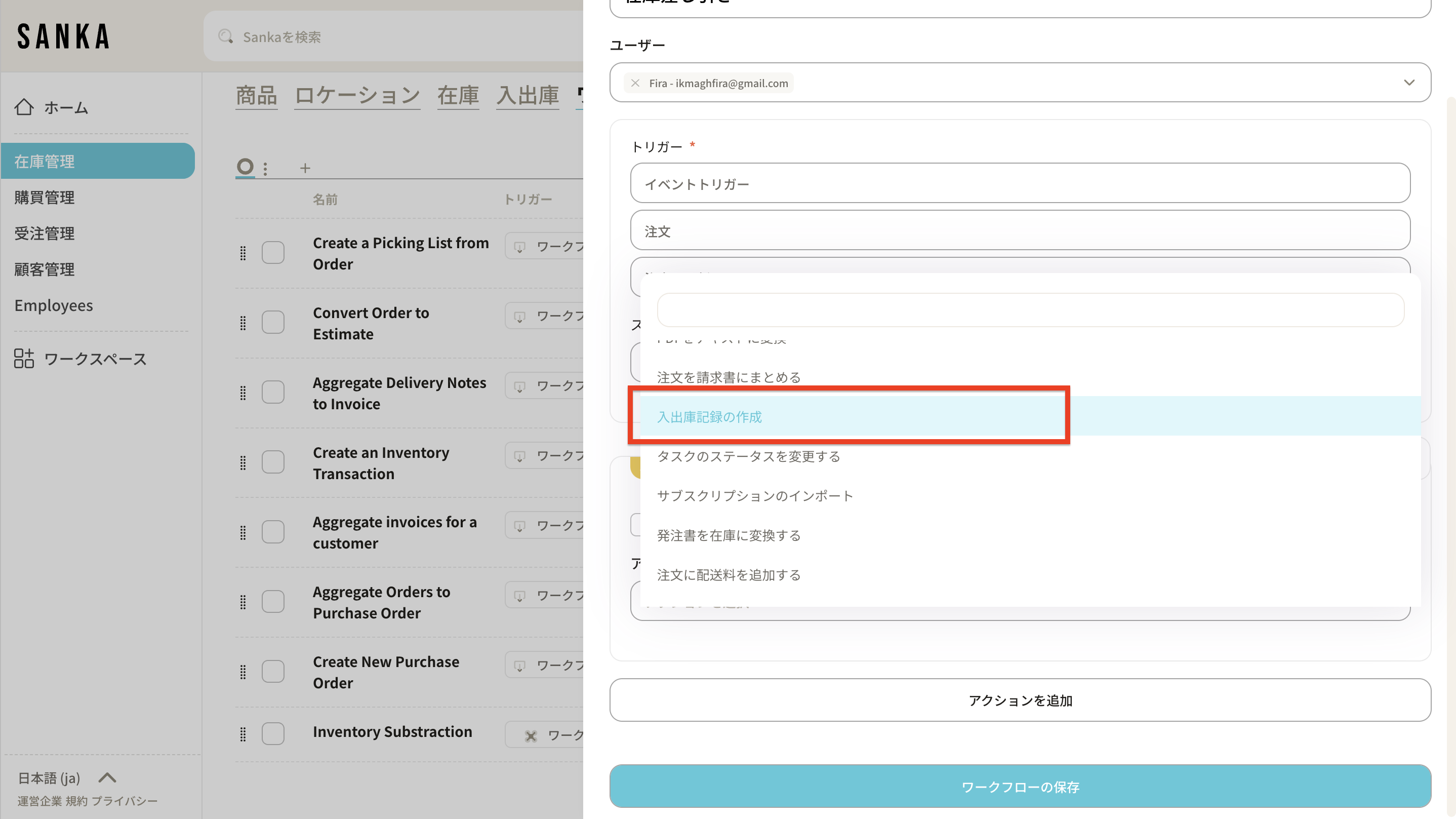Switch to the ロケーション tab
1456x819 pixels.
pyautogui.click(x=357, y=95)
